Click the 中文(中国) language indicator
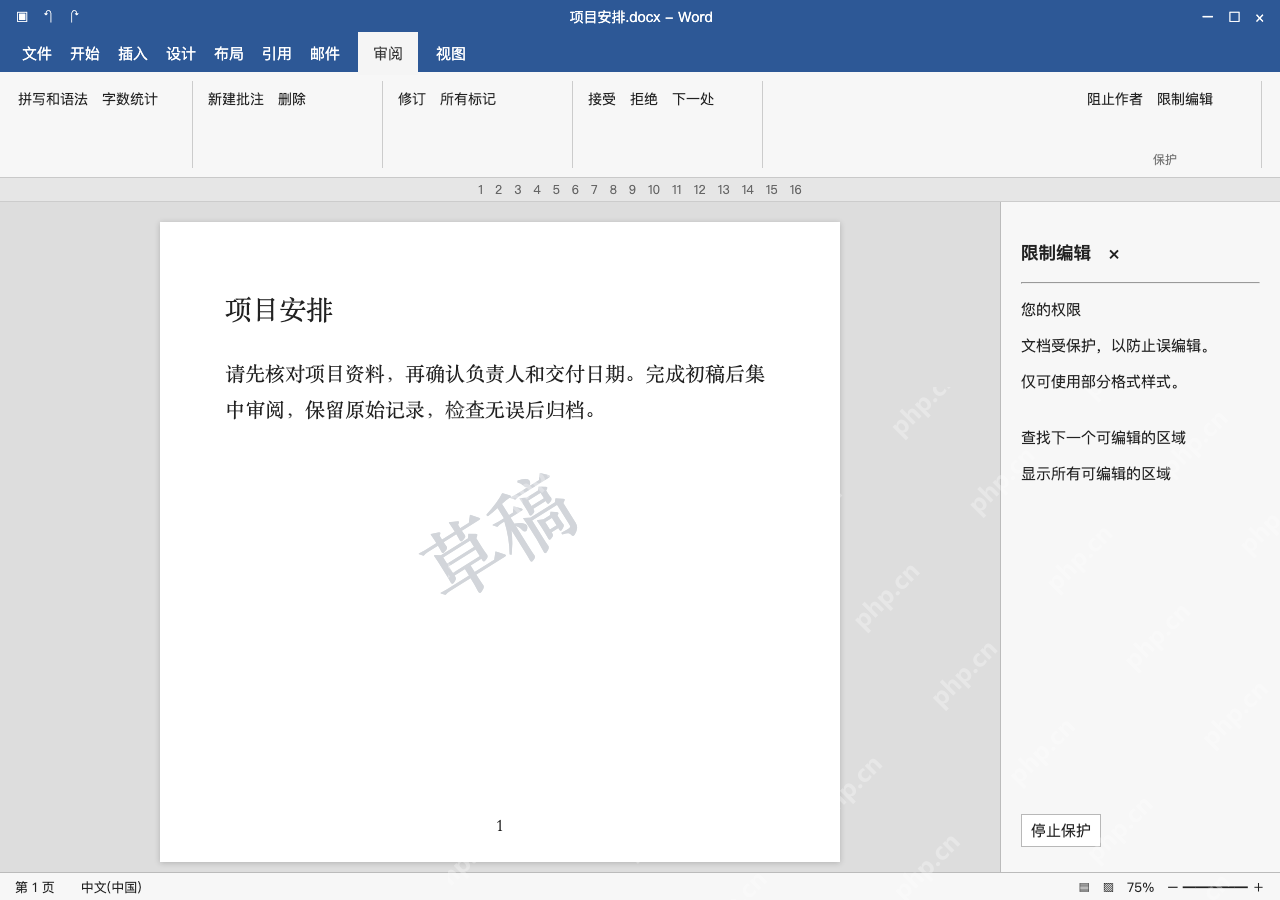The image size is (1280, 900). point(111,888)
